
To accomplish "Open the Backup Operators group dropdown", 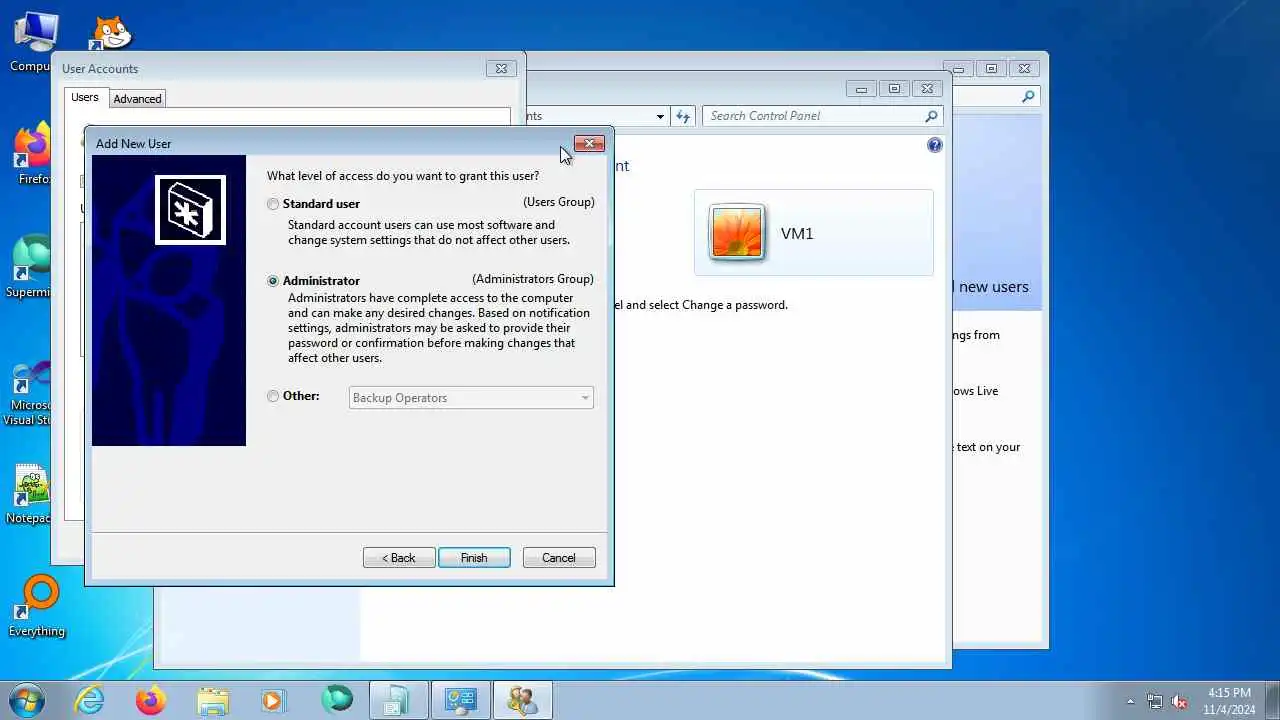I will click(471, 398).
